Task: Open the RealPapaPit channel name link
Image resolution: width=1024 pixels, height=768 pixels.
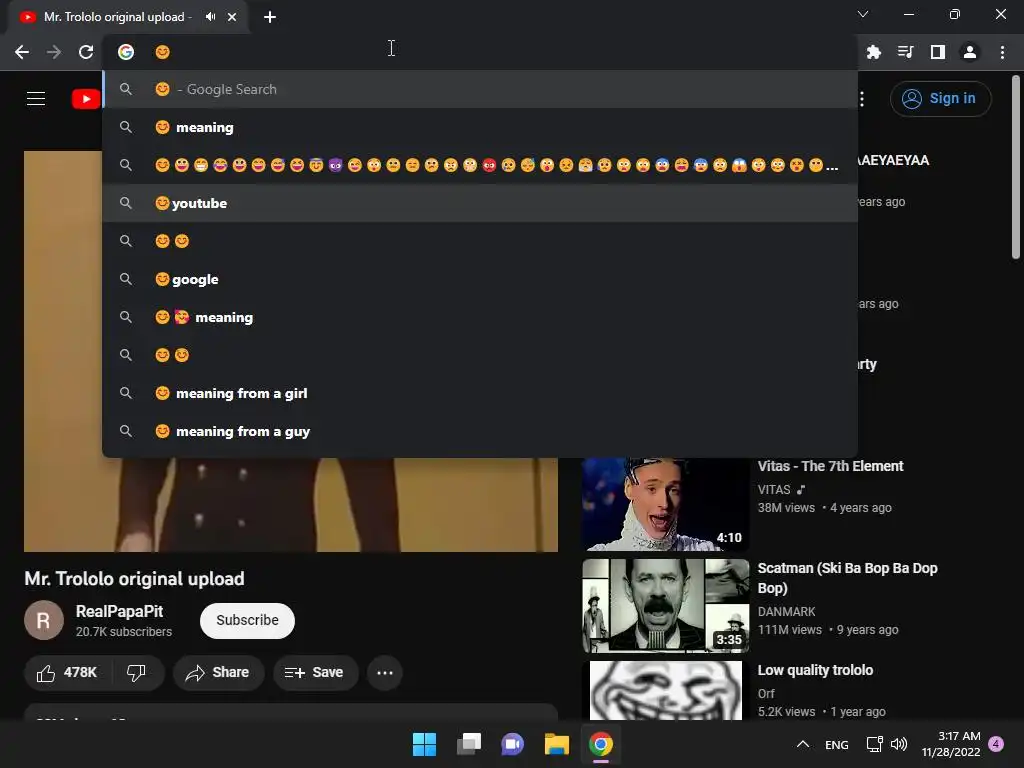Action: coord(120,611)
